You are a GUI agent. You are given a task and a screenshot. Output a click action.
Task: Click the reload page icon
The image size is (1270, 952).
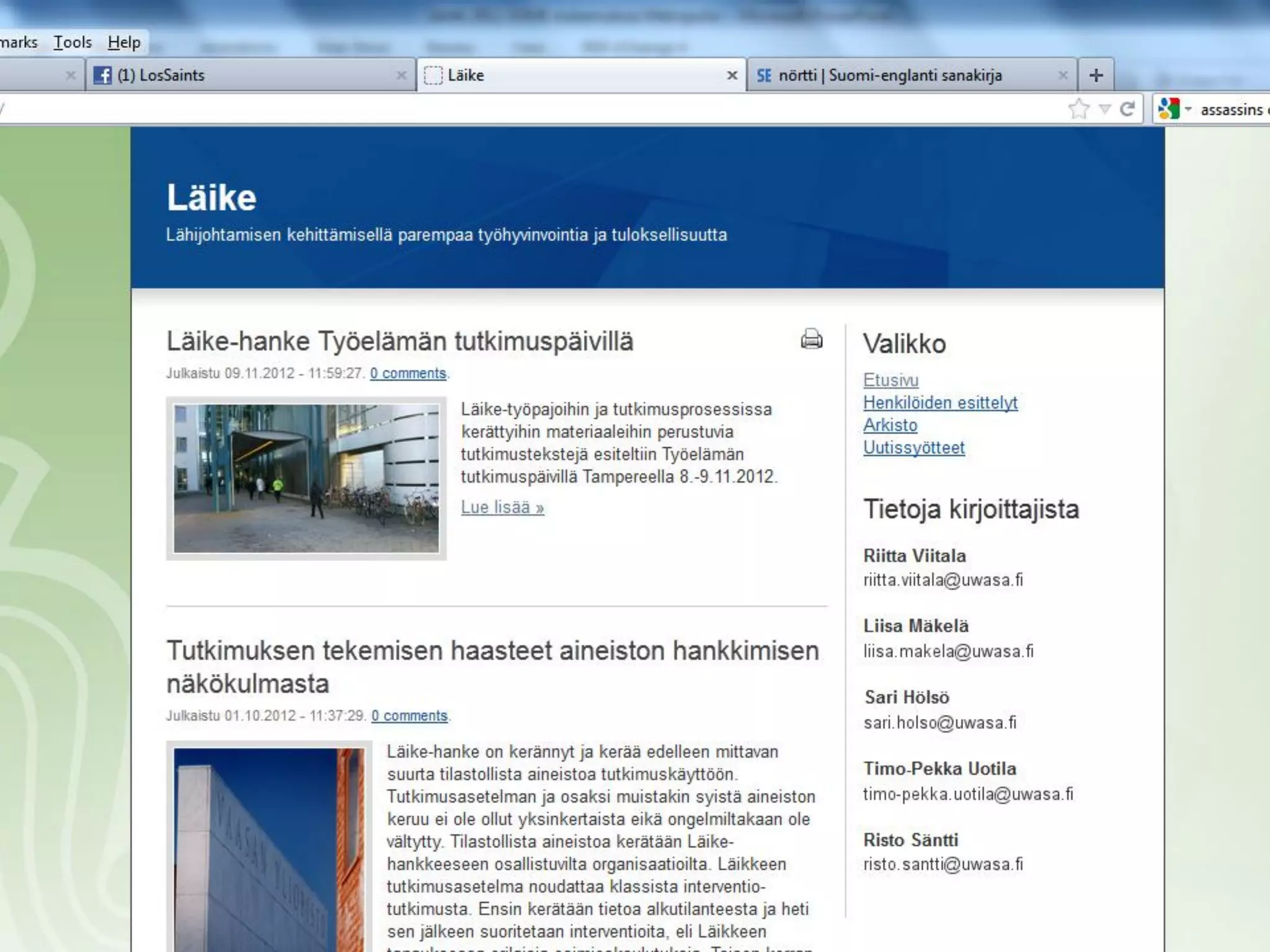click(1127, 109)
